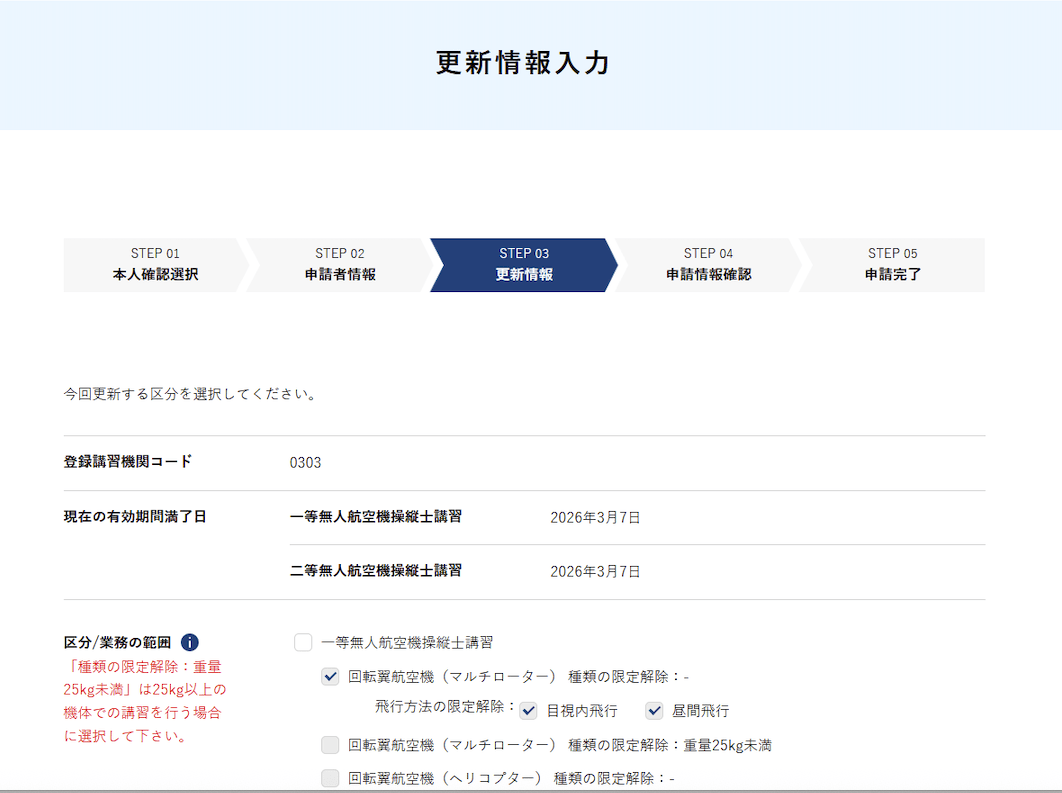Click the 二等無人航空機操縦士講習 expiry date
The image size is (1062, 793).
595,572
